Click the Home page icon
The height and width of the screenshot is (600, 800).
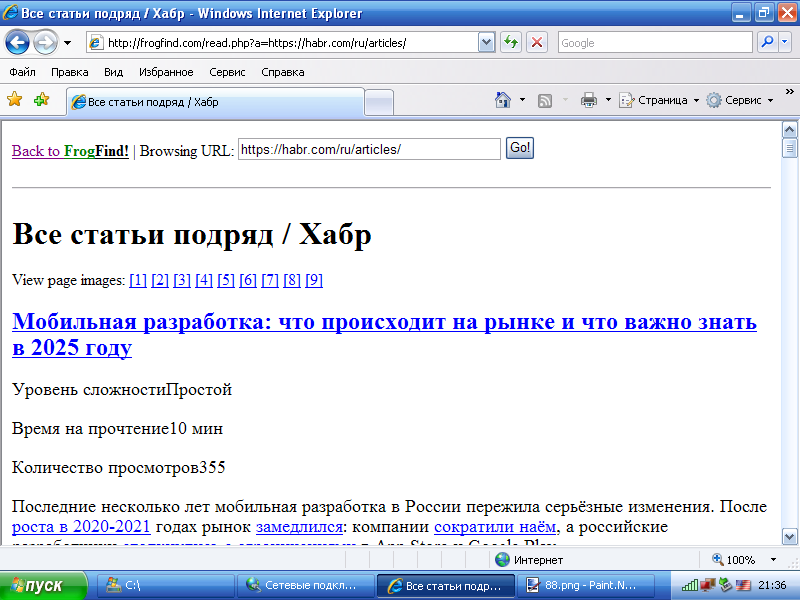503,100
